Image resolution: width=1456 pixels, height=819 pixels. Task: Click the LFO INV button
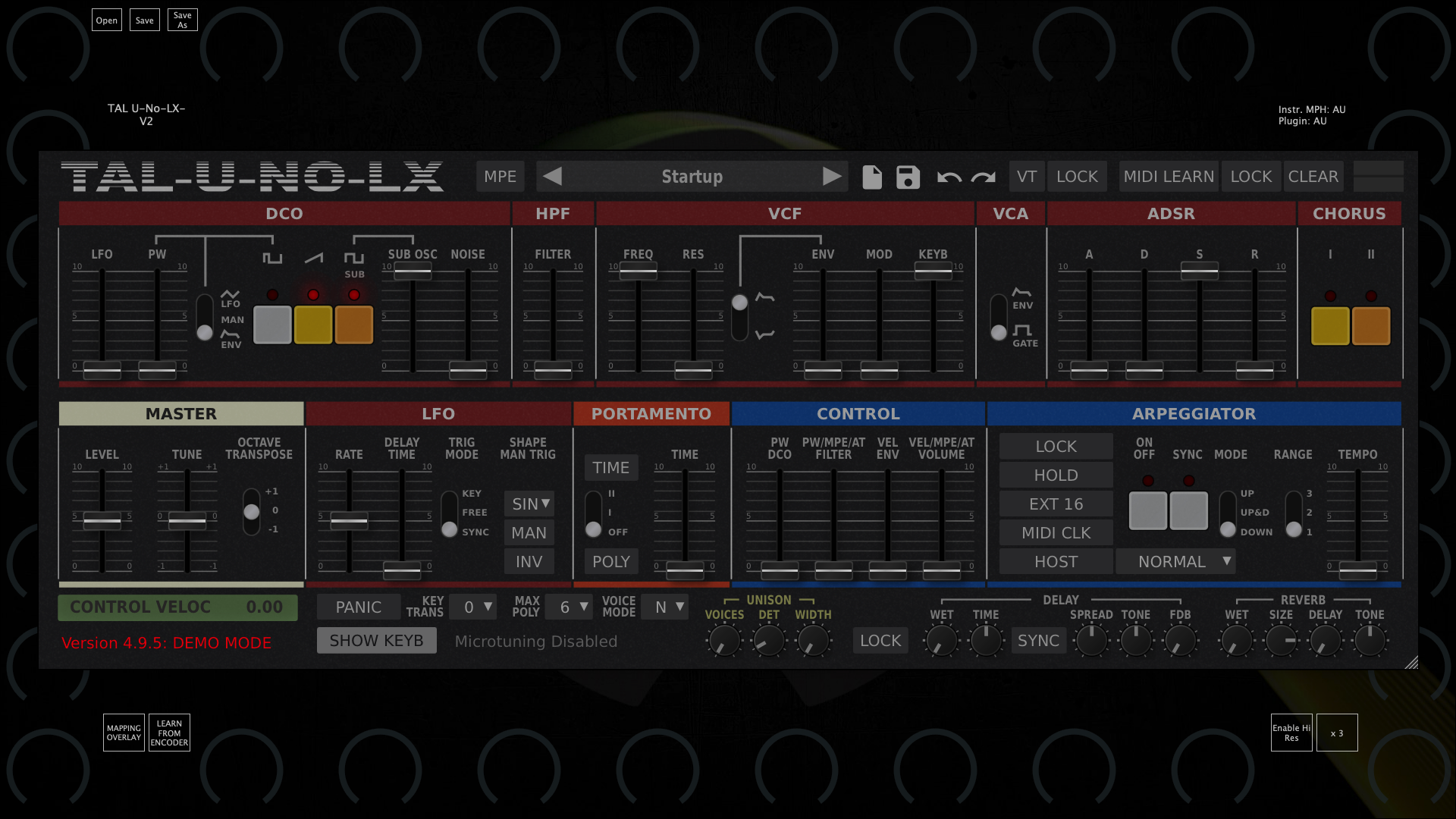pyautogui.click(x=529, y=562)
